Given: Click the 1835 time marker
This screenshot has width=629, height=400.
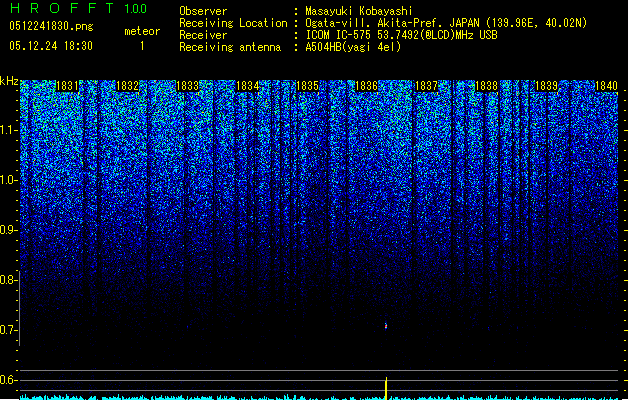Looking at the screenshot, I should click(x=307, y=86).
